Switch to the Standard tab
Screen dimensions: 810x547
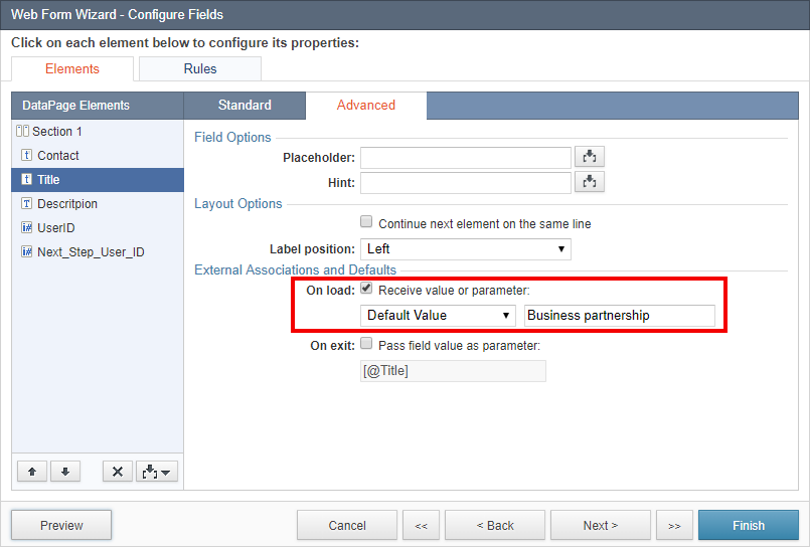(244, 105)
